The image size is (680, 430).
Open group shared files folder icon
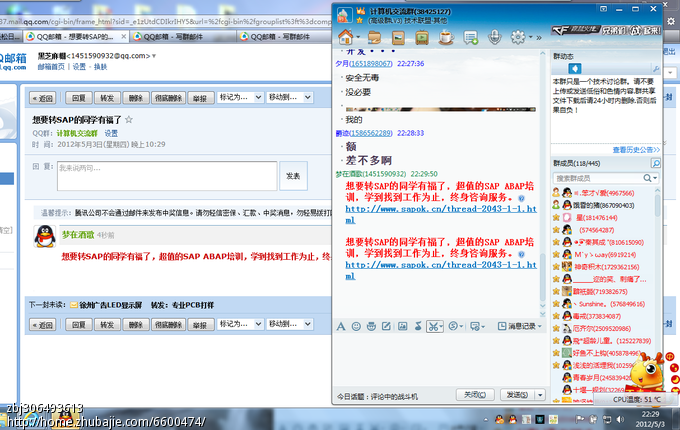click(374, 38)
